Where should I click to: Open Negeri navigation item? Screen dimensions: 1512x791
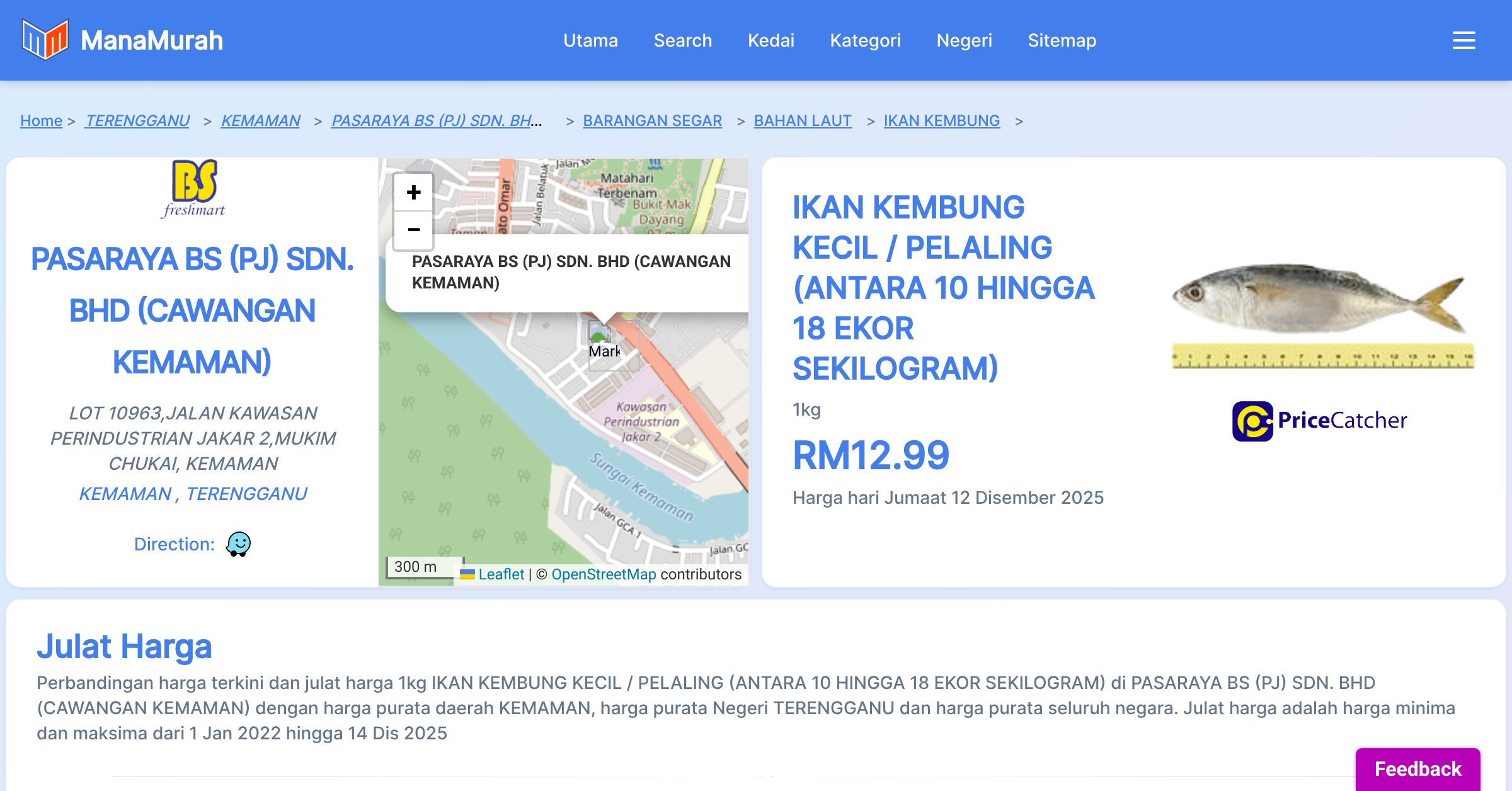point(964,40)
